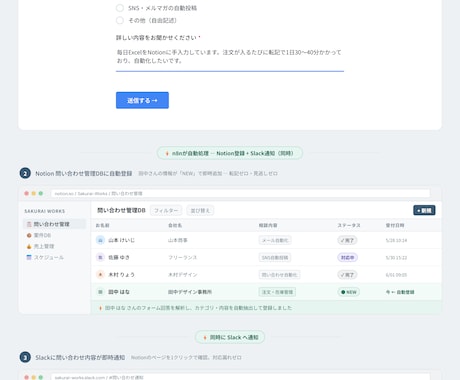
Task: Open 問い合わせ管理 in the Notion sidebar
Action: 54,224
